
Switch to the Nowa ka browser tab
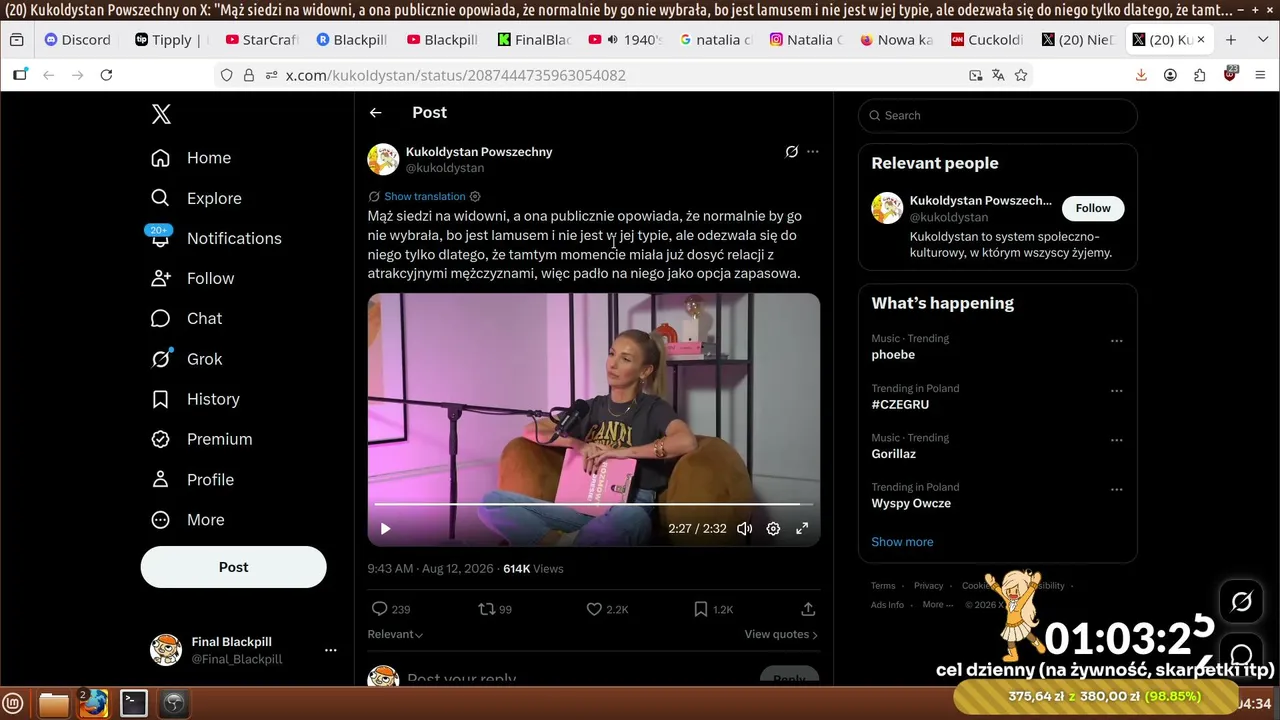(x=895, y=40)
